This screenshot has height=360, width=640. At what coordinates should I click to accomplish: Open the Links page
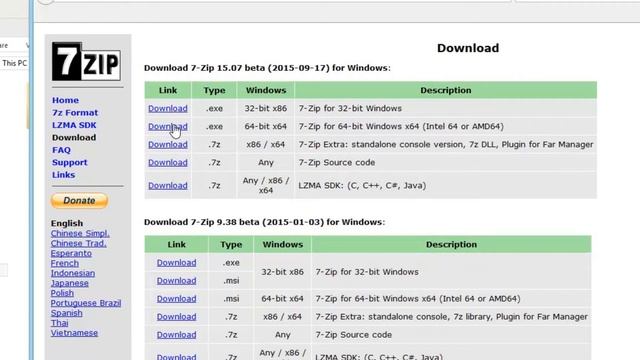pyautogui.click(x=63, y=175)
